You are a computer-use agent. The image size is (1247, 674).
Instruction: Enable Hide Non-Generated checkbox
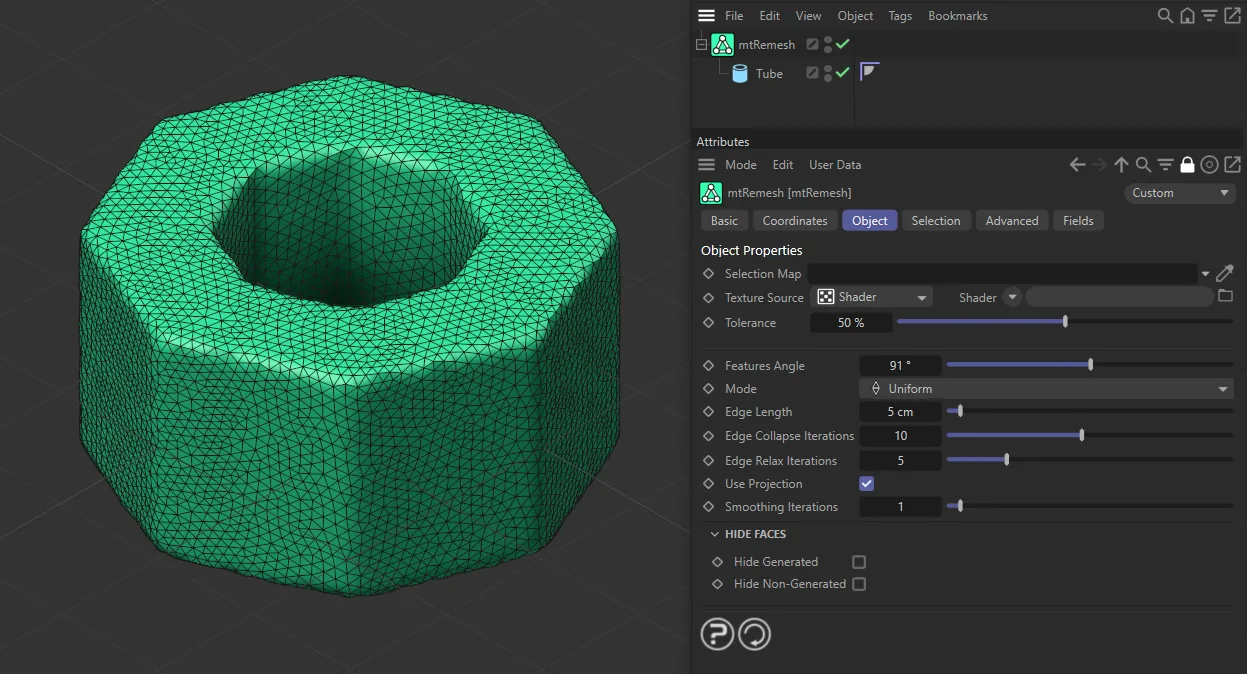tap(858, 584)
